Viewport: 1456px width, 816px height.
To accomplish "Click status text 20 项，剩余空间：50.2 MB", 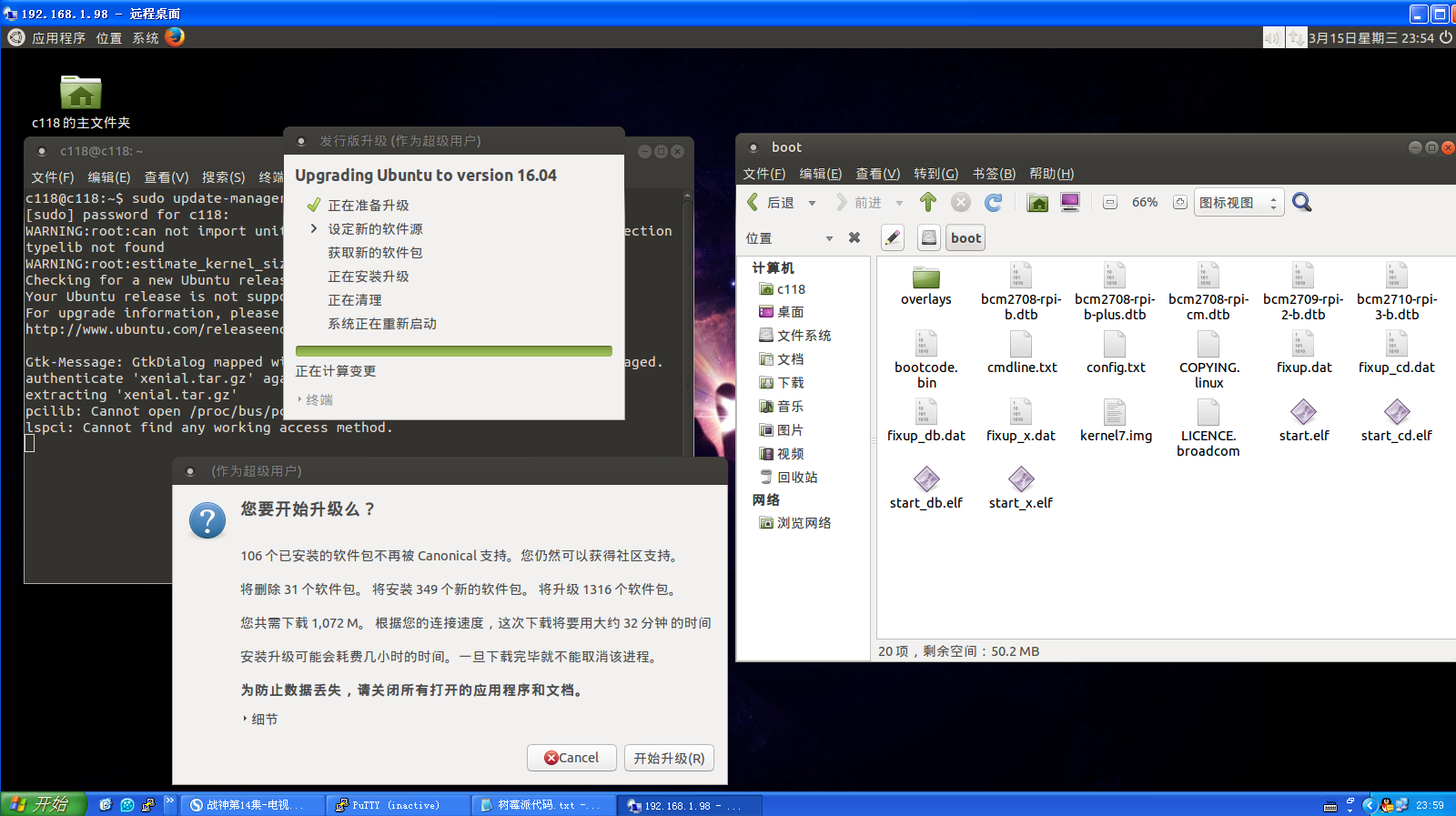I will (x=959, y=651).
